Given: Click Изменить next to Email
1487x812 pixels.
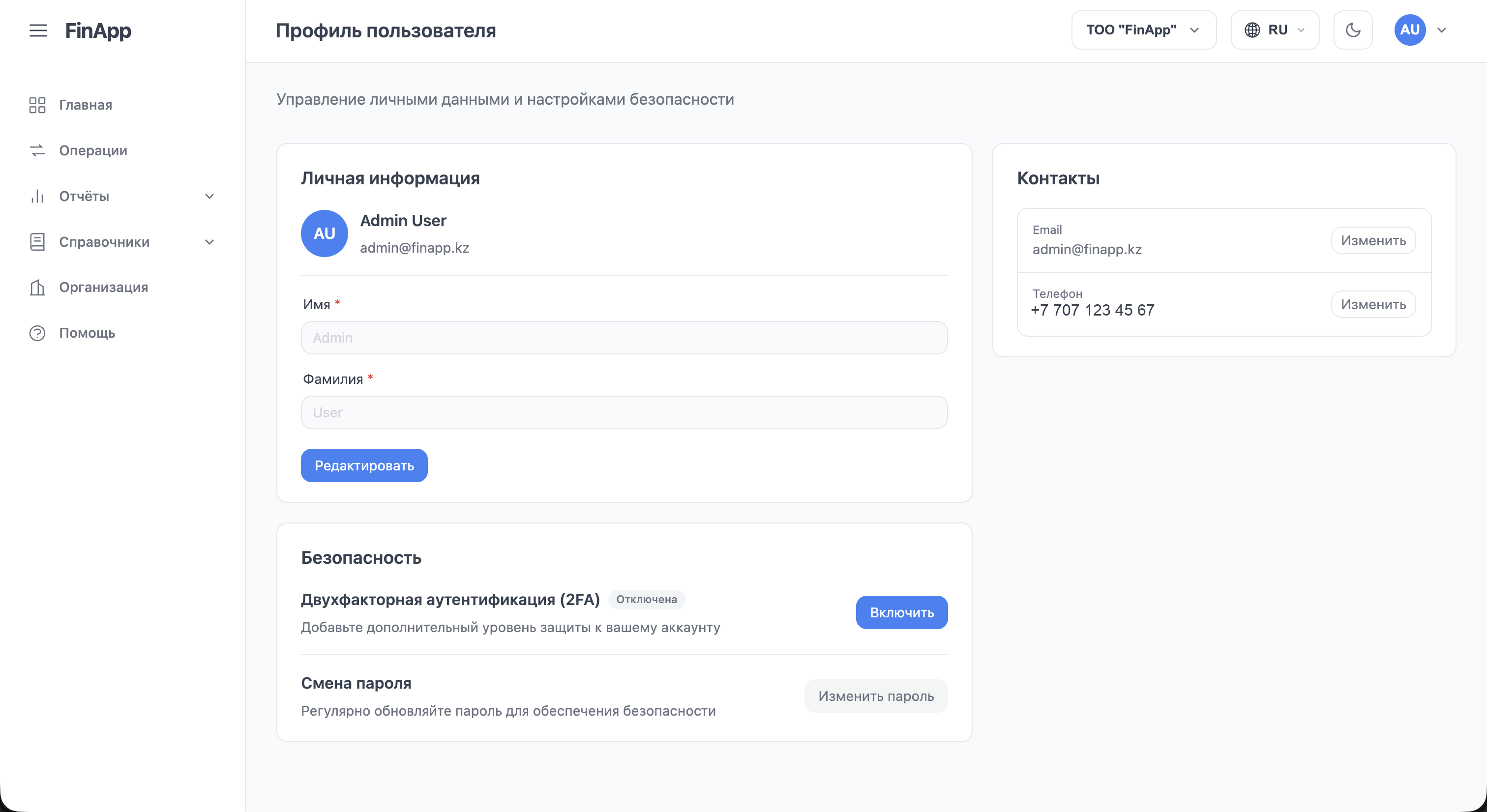Looking at the screenshot, I should coord(1373,240).
